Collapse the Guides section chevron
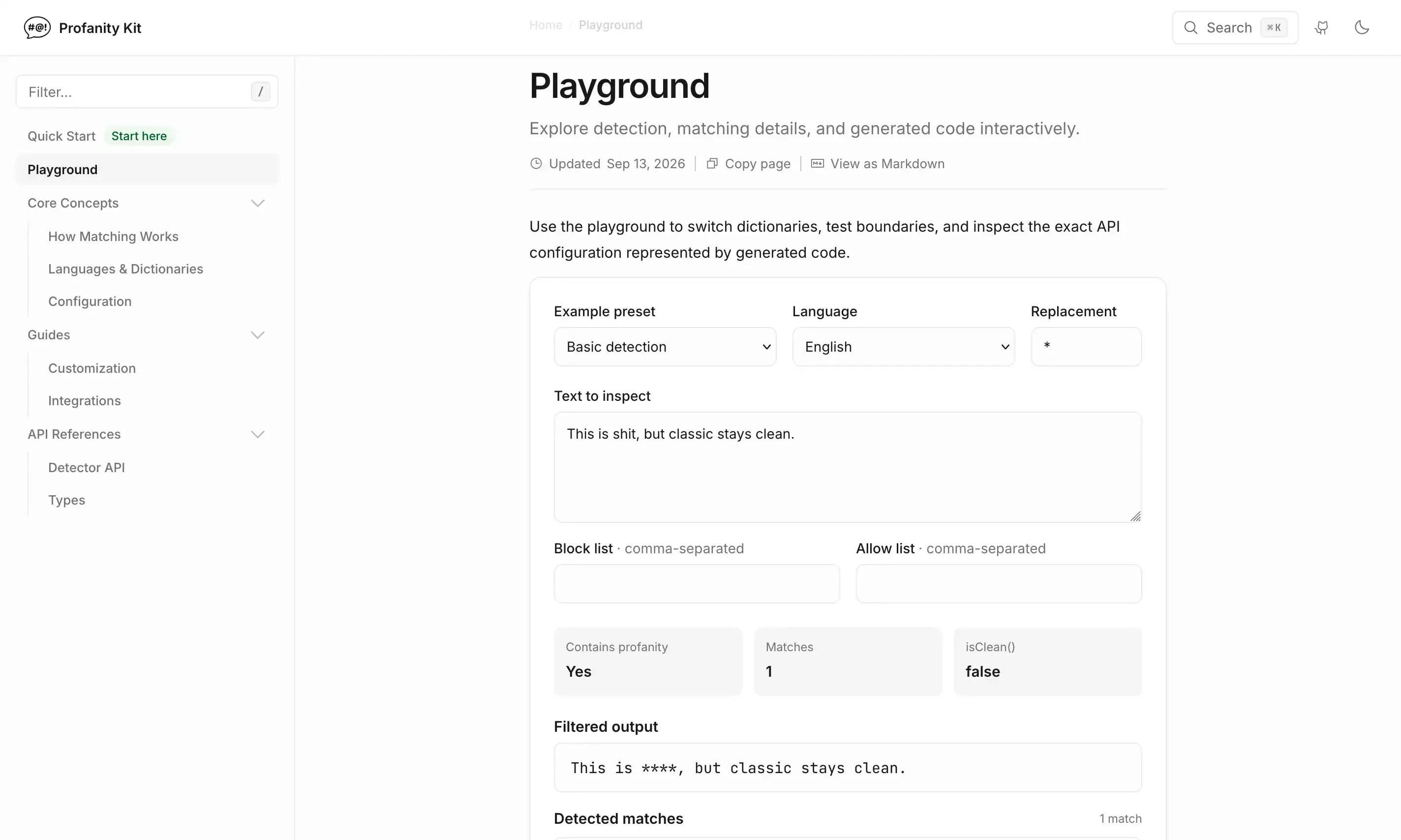Screen dimensions: 1401x840 [258, 335]
